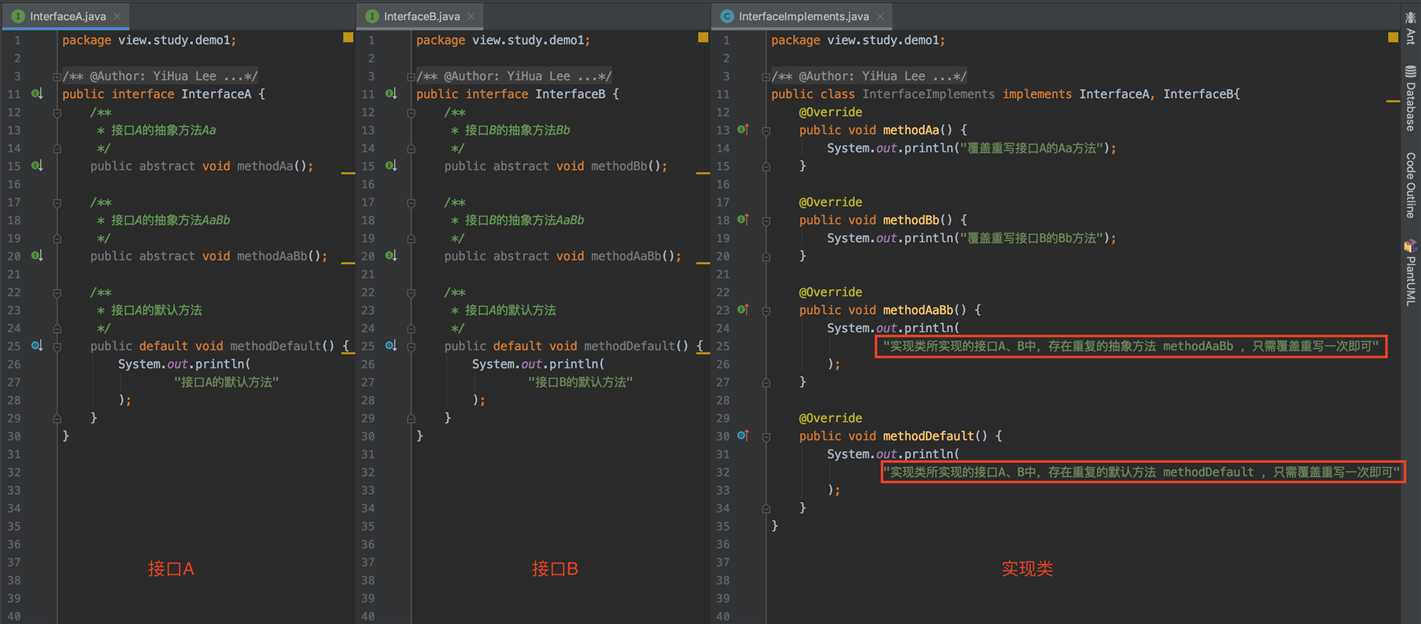This screenshot has height=624, width=1421.
Task: Click override gutter icon beside methodAaBb() in InterfaceImplements
Action: coord(743,310)
